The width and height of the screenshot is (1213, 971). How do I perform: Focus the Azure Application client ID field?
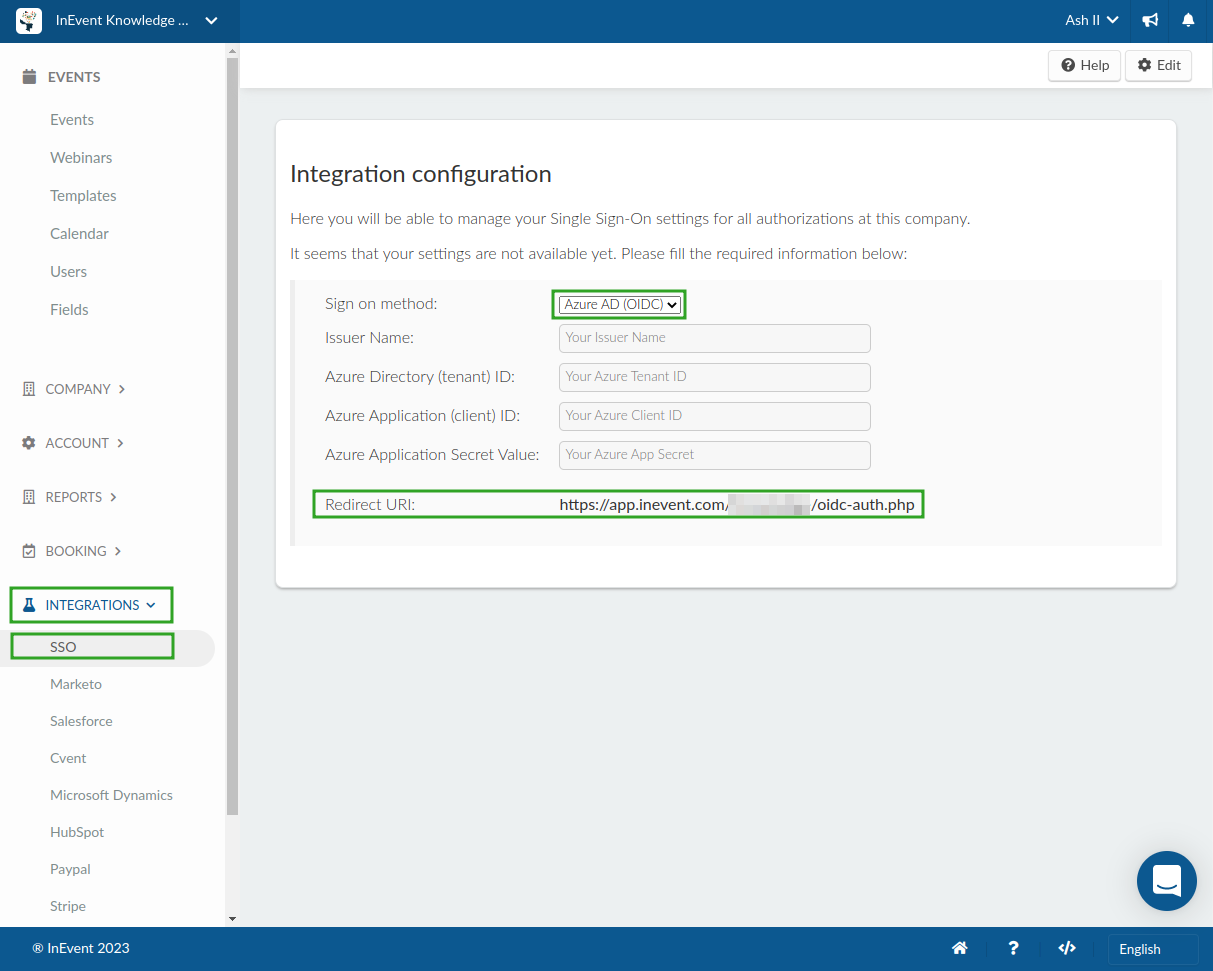click(715, 416)
